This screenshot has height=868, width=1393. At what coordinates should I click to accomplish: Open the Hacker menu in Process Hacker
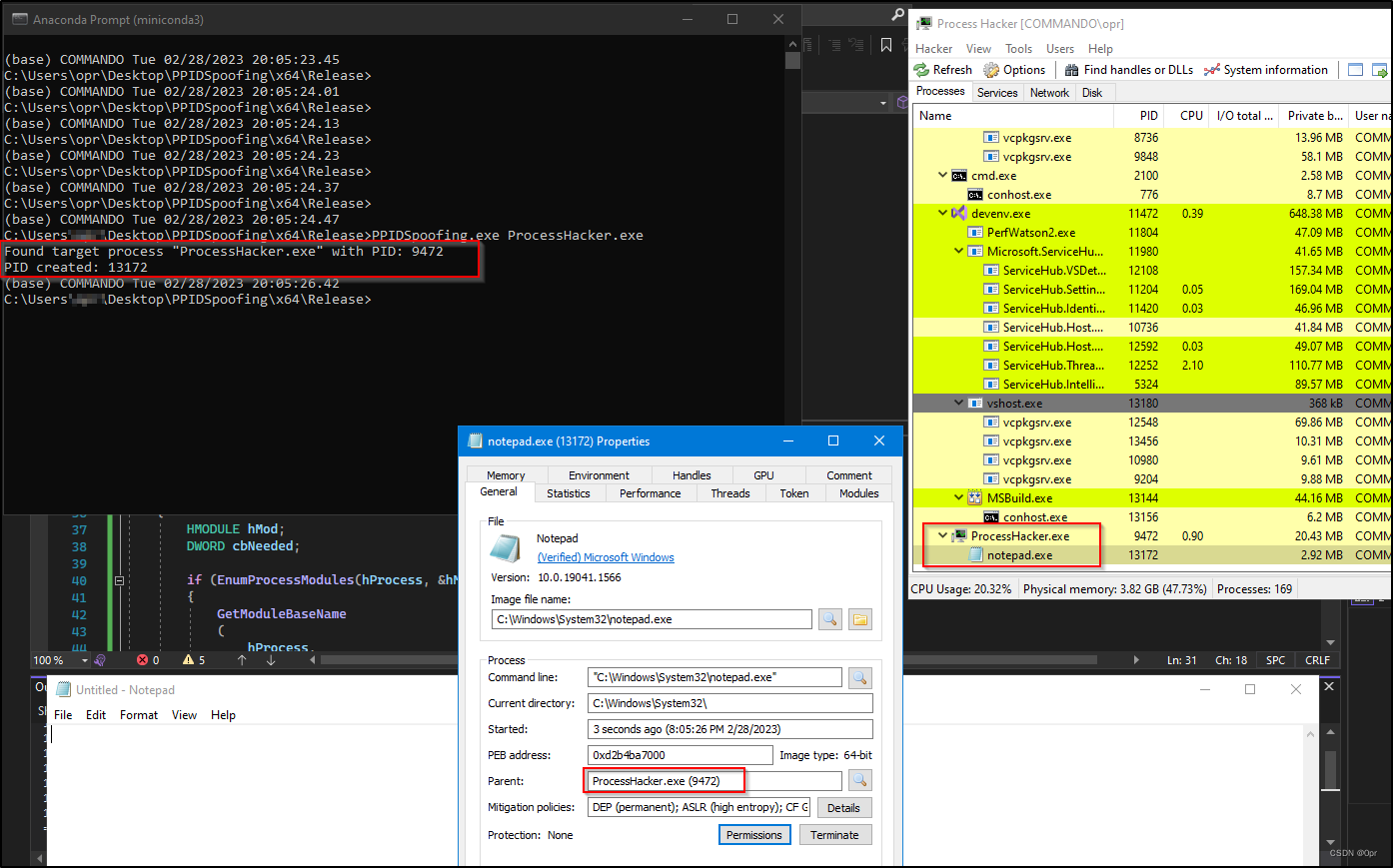tap(934, 48)
